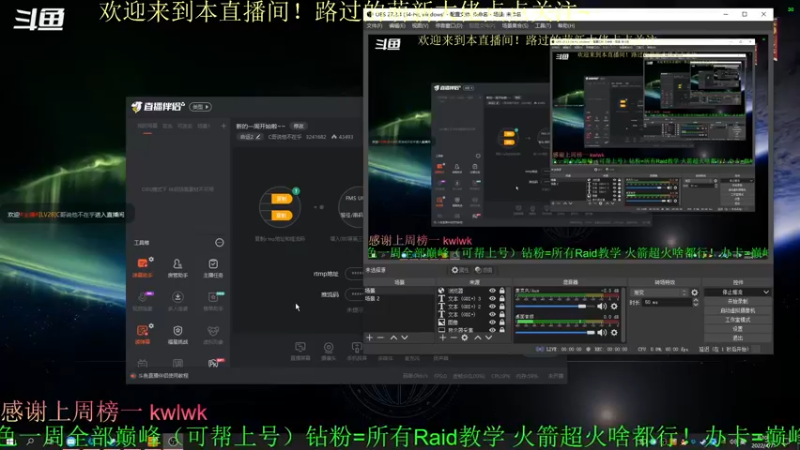Open the bear-face avatar tool in toolbox
Screen dimensions: 800x450
[213, 334]
